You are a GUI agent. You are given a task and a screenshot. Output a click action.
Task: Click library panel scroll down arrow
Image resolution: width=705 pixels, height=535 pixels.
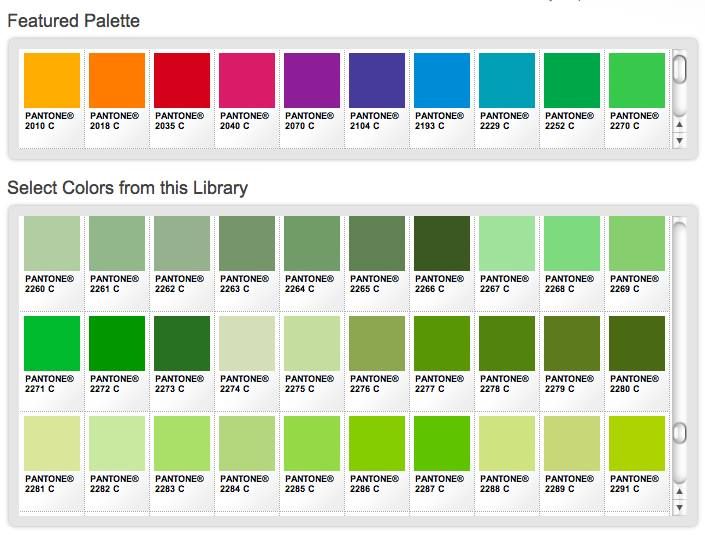point(679,508)
